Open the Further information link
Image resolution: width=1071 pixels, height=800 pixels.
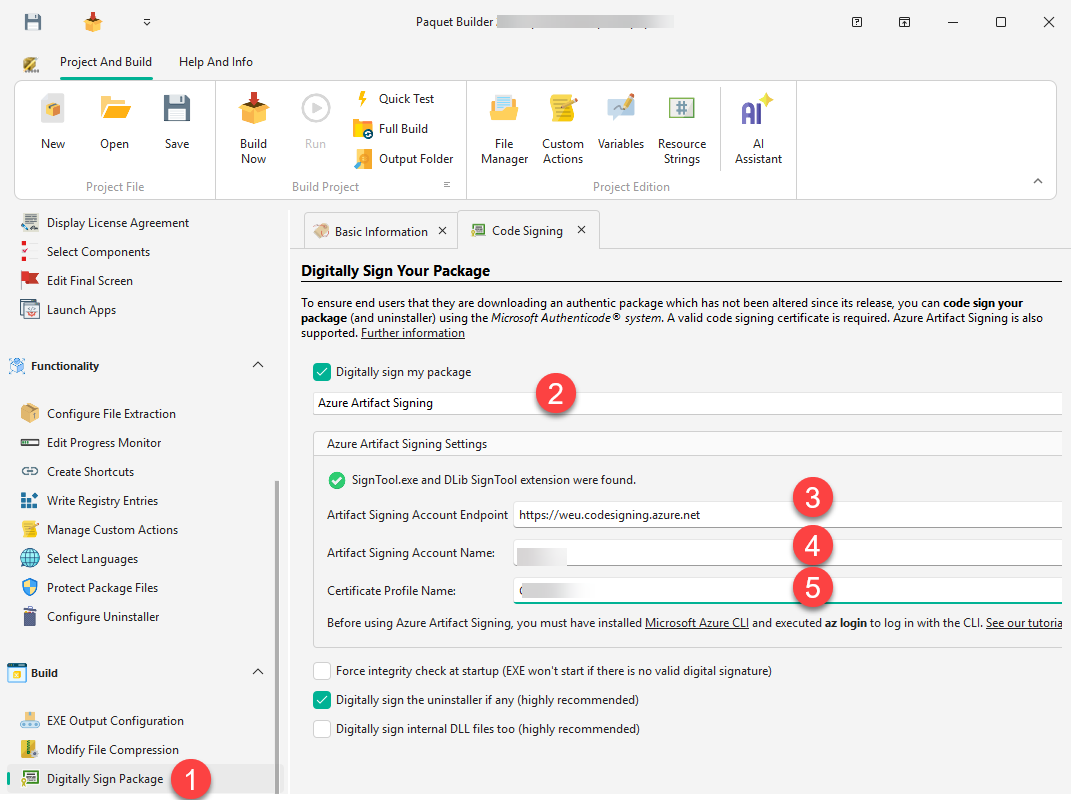pos(412,332)
